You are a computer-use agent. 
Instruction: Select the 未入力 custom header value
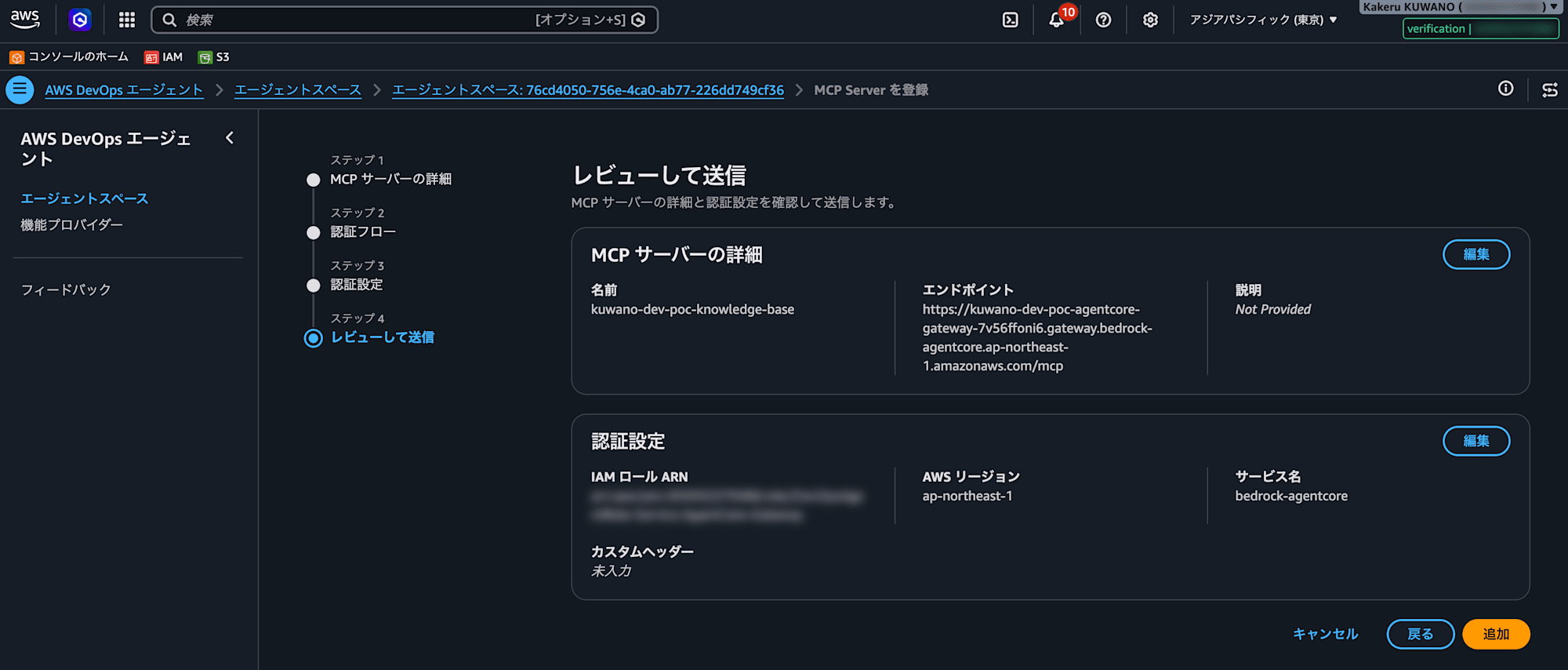point(612,571)
